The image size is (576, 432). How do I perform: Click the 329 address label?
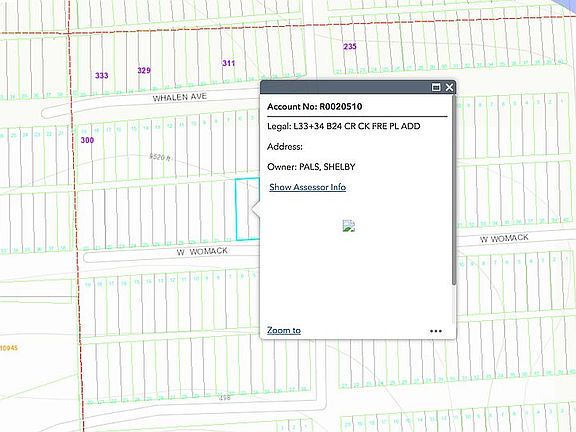coord(144,71)
